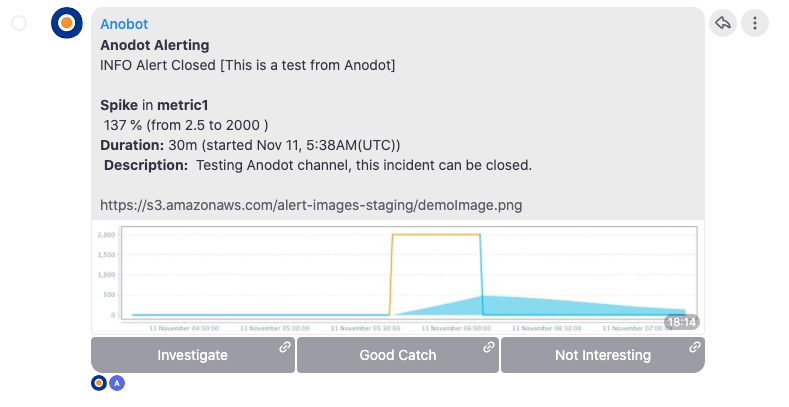Viewport: 789px width, 407px height.
Task: Open the Anobot sender name
Action: (124, 24)
